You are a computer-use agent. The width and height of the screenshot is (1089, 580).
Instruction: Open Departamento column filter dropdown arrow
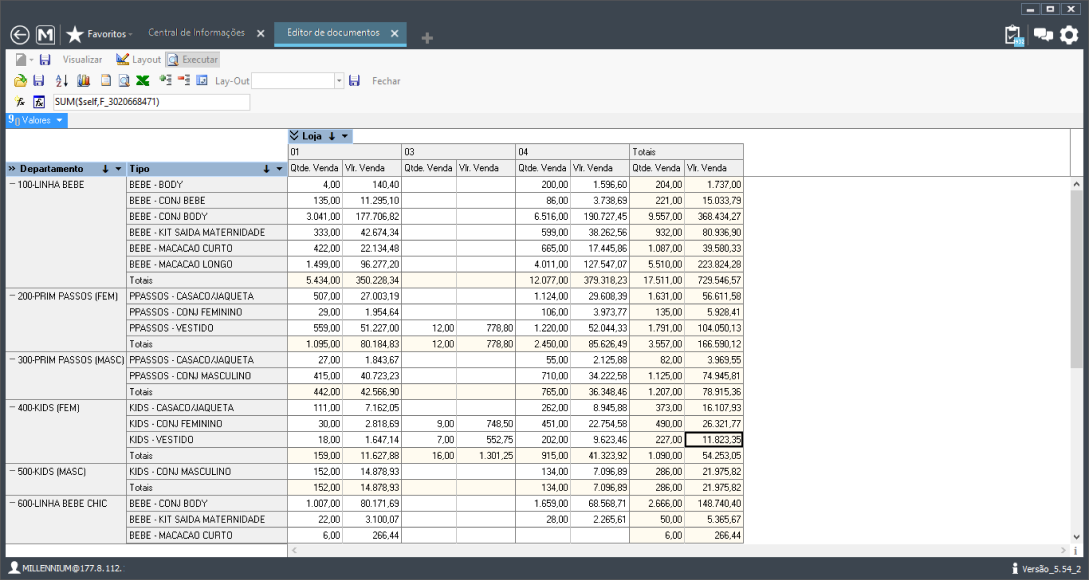pos(119,169)
